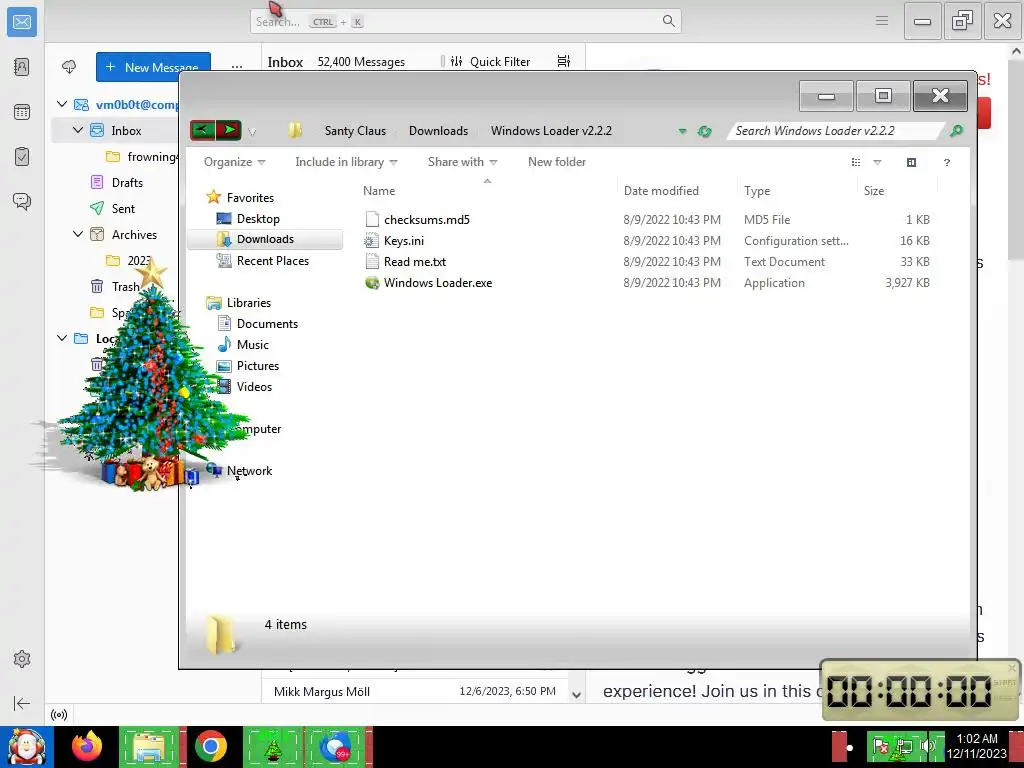Refresh the Explorer folder view
Viewport: 1024px width, 768px height.
tap(705, 131)
